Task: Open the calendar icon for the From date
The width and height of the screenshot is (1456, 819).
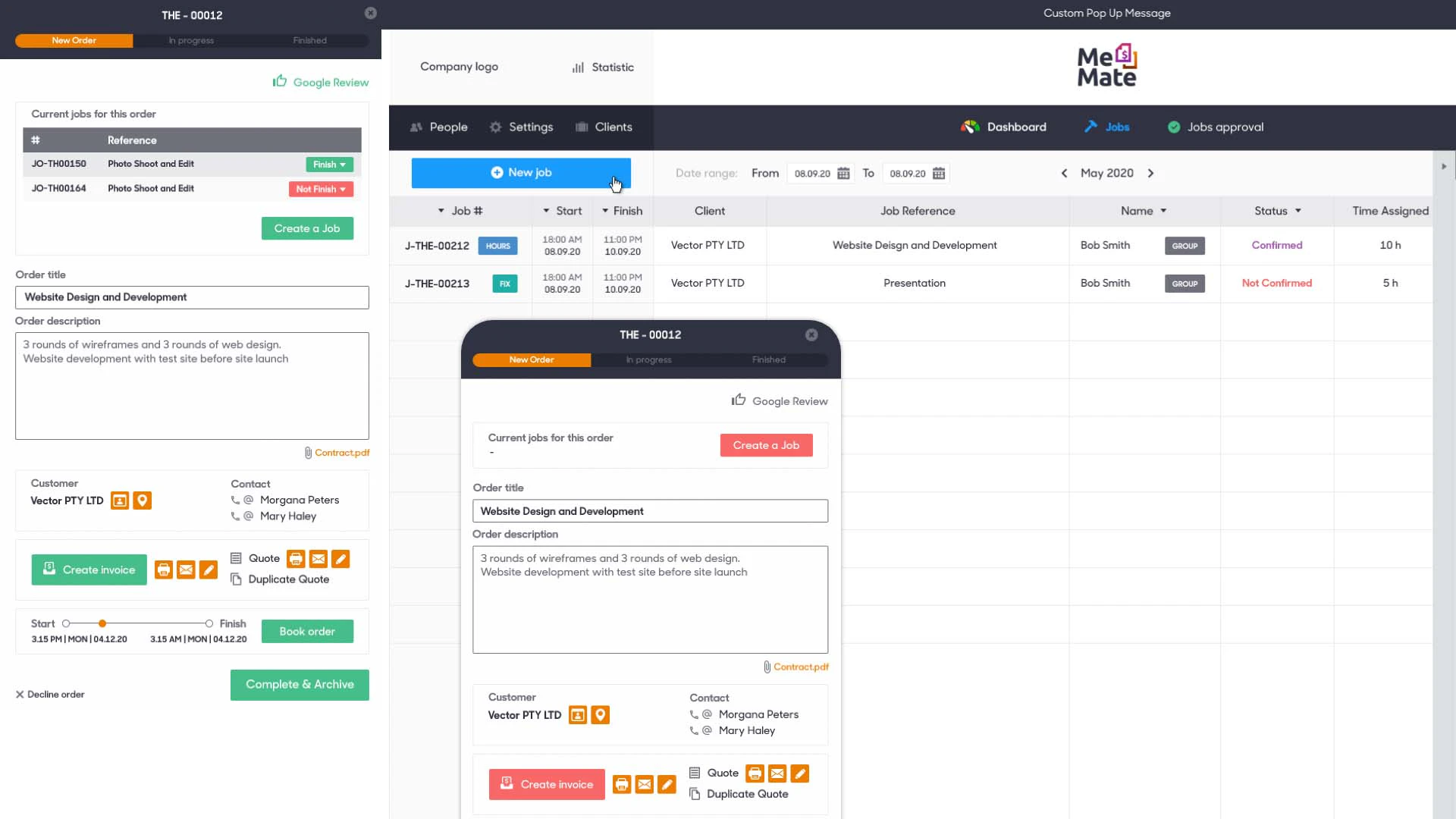Action: pos(844,173)
